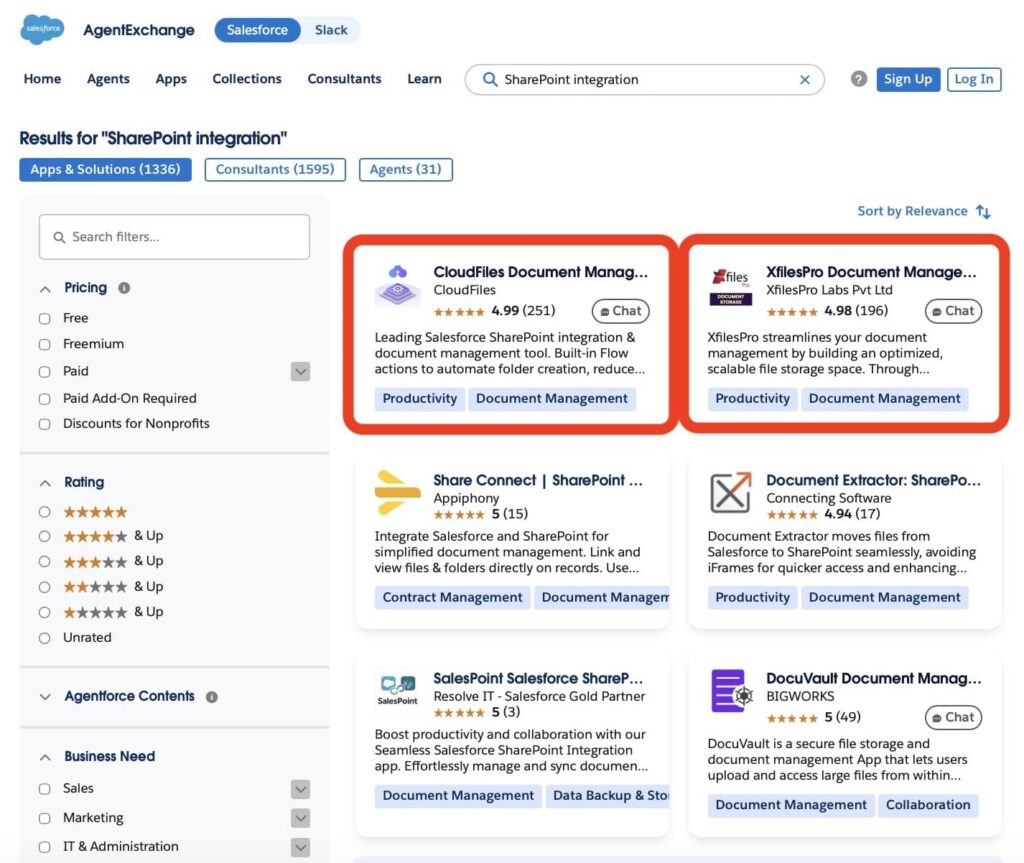The width and height of the screenshot is (1024, 863).
Task: Select Salesforce marketplace toggle
Action: [257, 30]
